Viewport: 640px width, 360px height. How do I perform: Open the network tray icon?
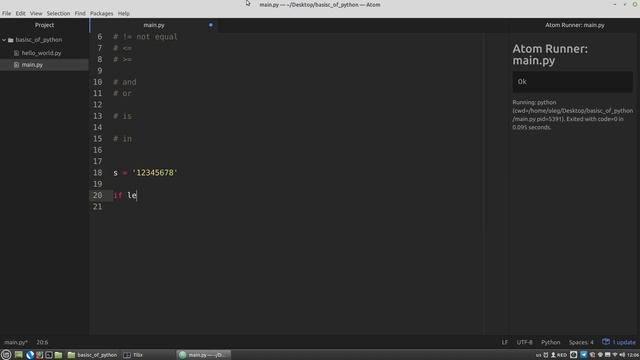pos(615,355)
